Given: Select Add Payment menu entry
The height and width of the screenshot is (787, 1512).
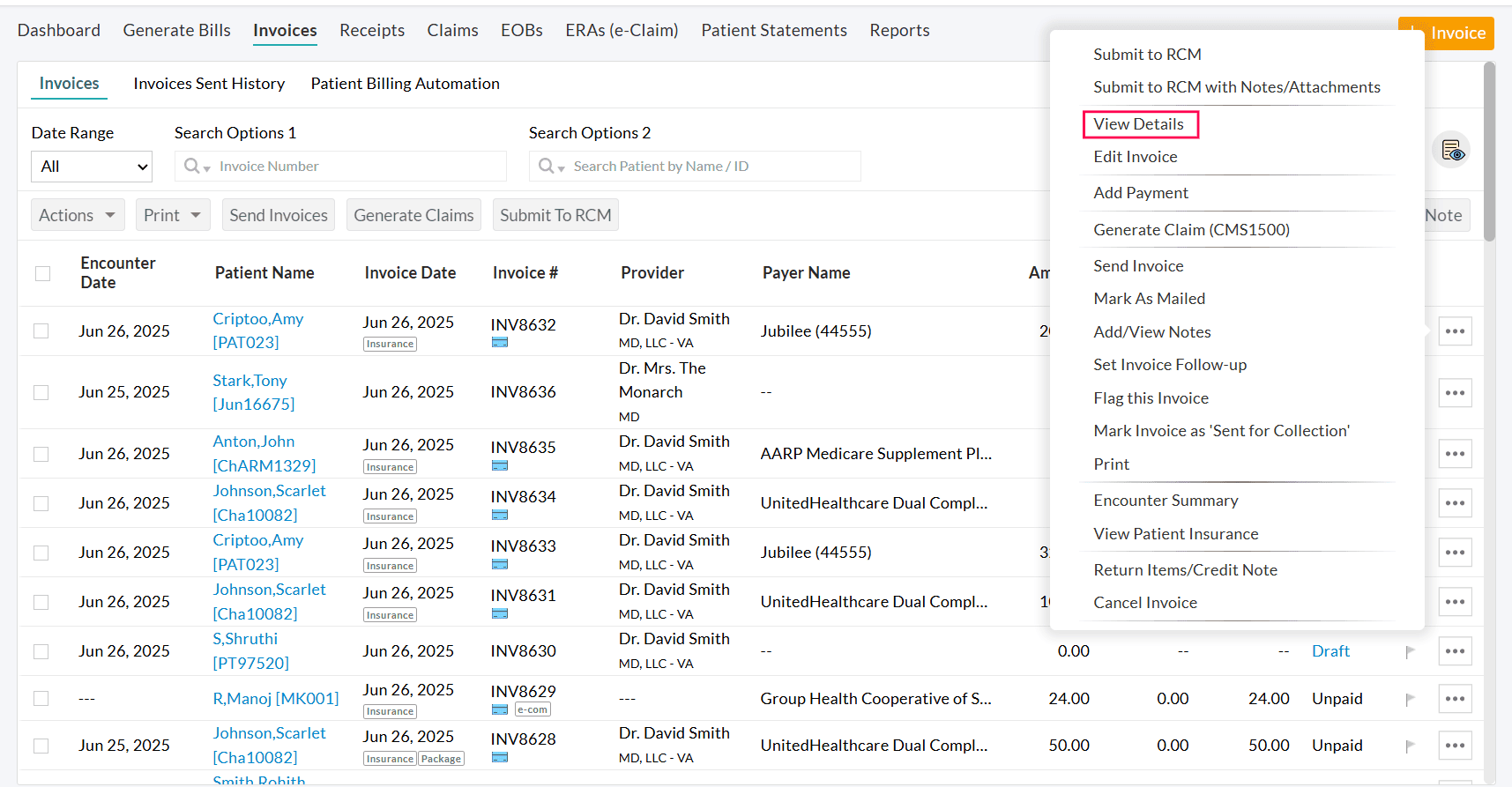Looking at the screenshot, I should coord(1141,193).
